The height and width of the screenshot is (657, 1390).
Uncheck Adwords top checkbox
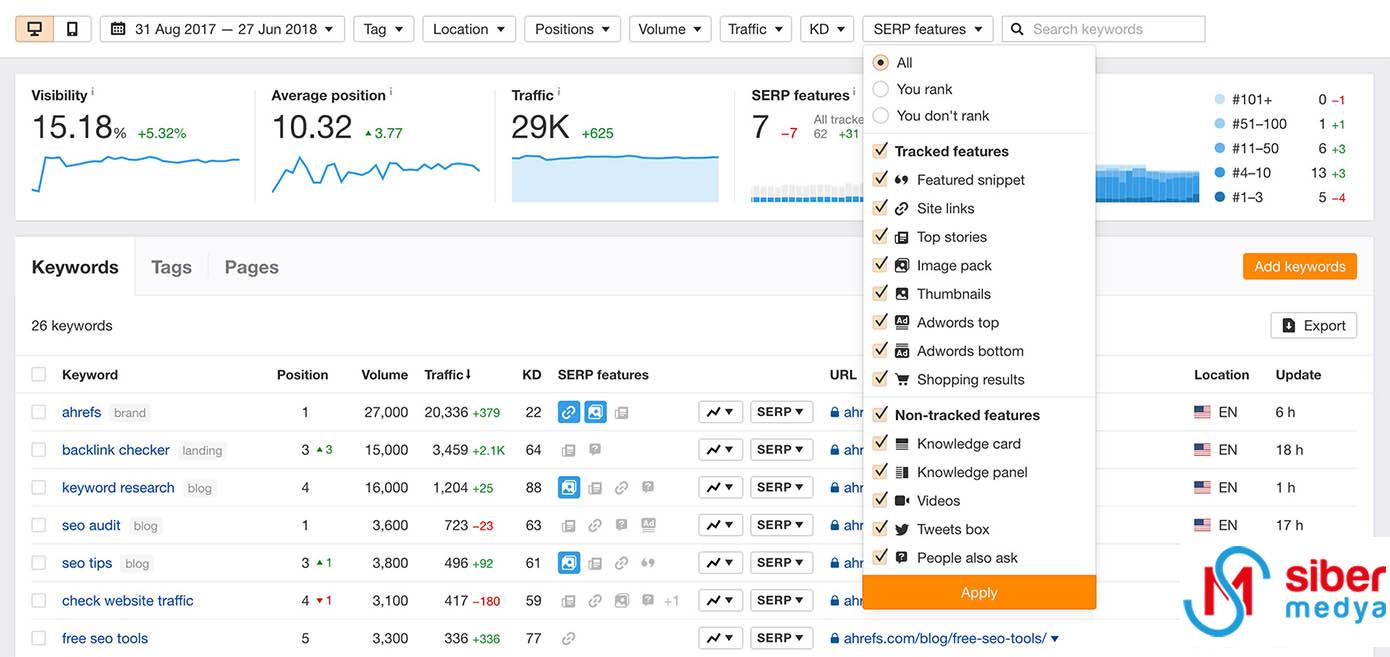(880, 322)
